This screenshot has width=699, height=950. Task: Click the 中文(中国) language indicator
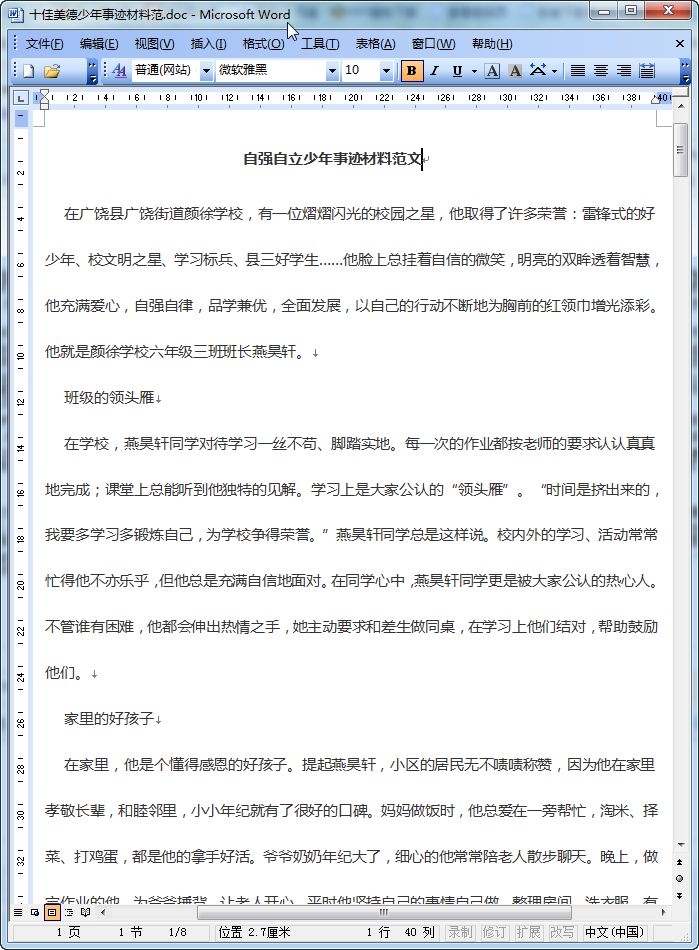(614, 932)
